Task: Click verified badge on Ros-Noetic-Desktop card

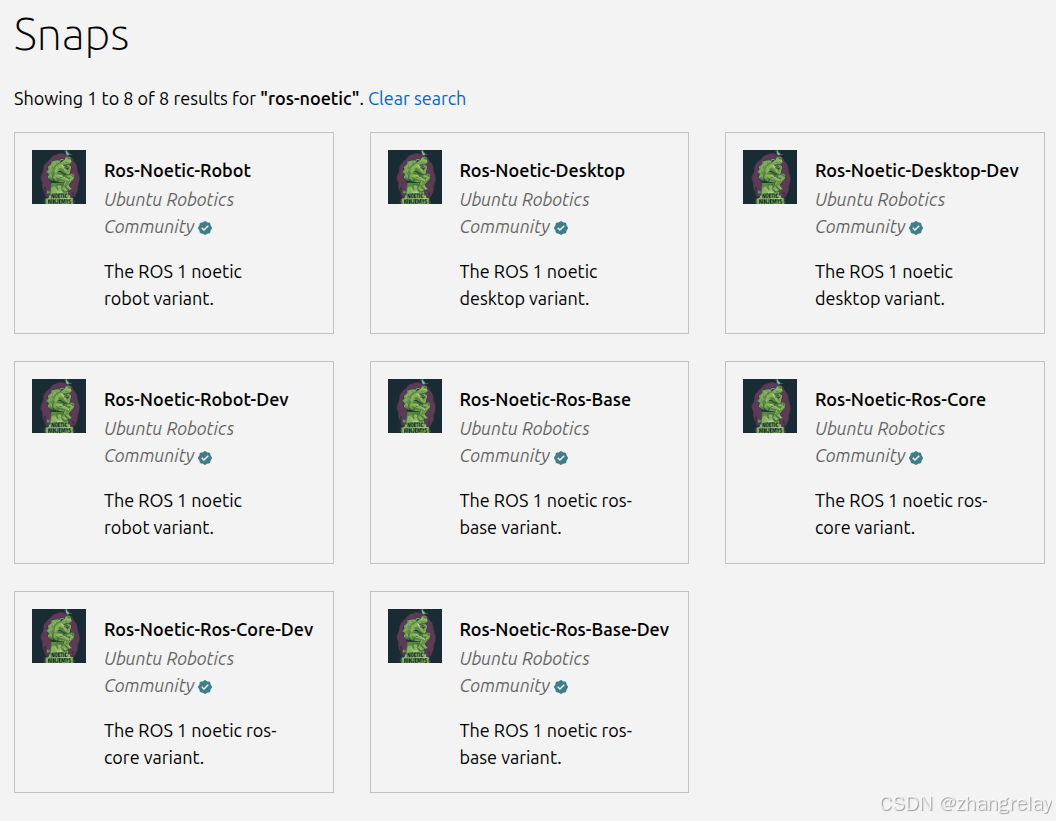Action: (x=561, y=228)
